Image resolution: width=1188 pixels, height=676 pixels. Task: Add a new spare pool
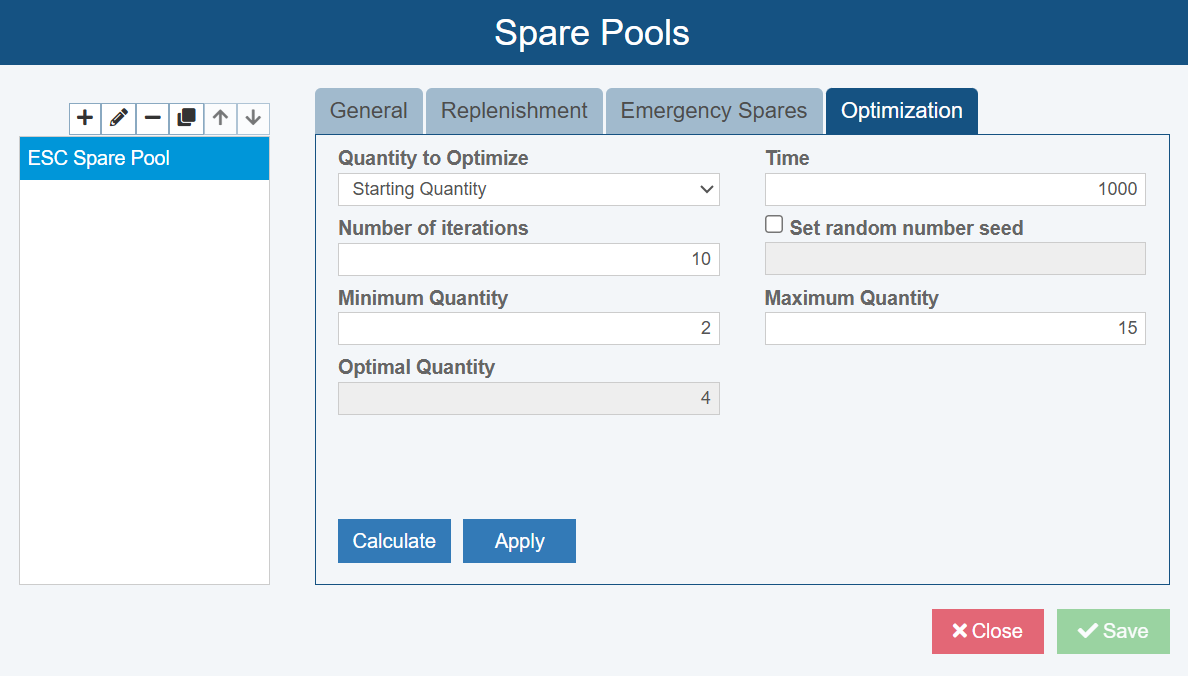tap(84, 118)
